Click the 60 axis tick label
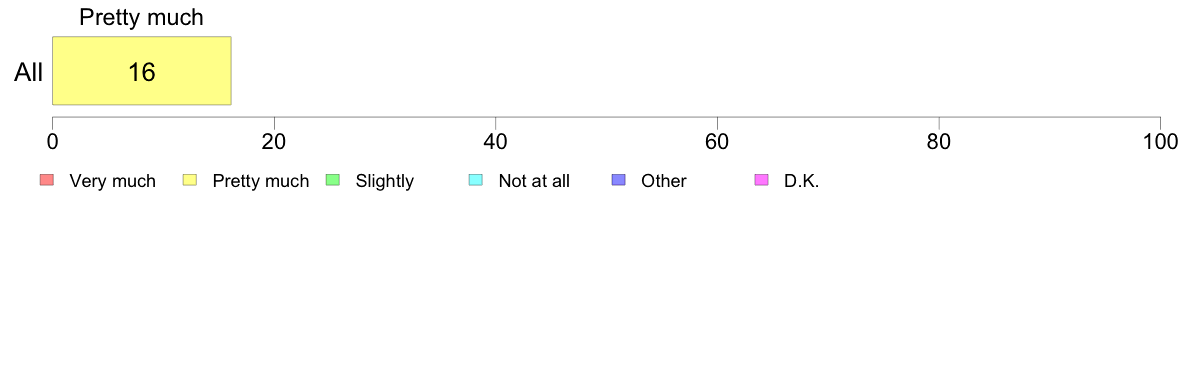The image size is (1188, 368). coord(717,142)
